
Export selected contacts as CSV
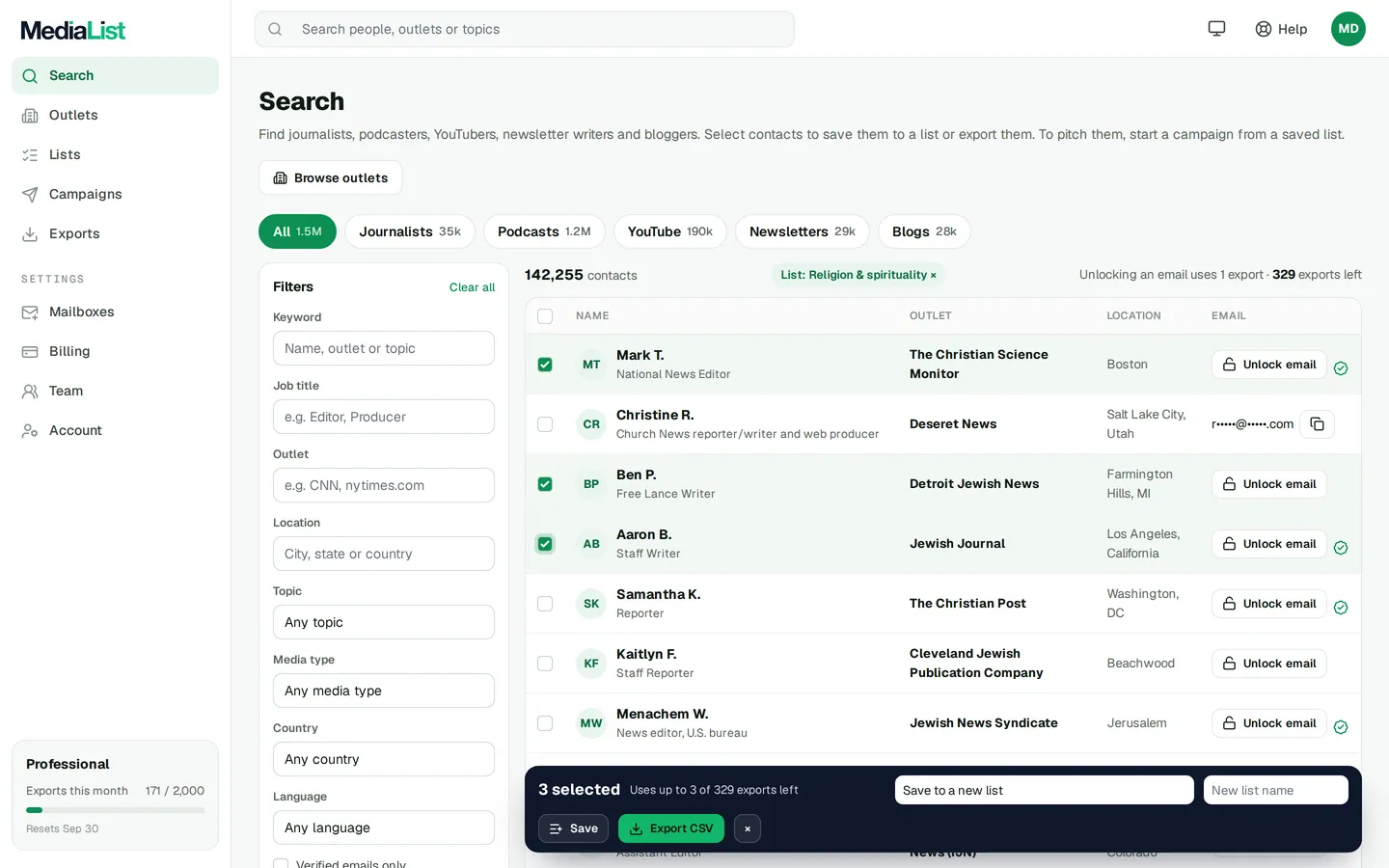pos(671,828)
